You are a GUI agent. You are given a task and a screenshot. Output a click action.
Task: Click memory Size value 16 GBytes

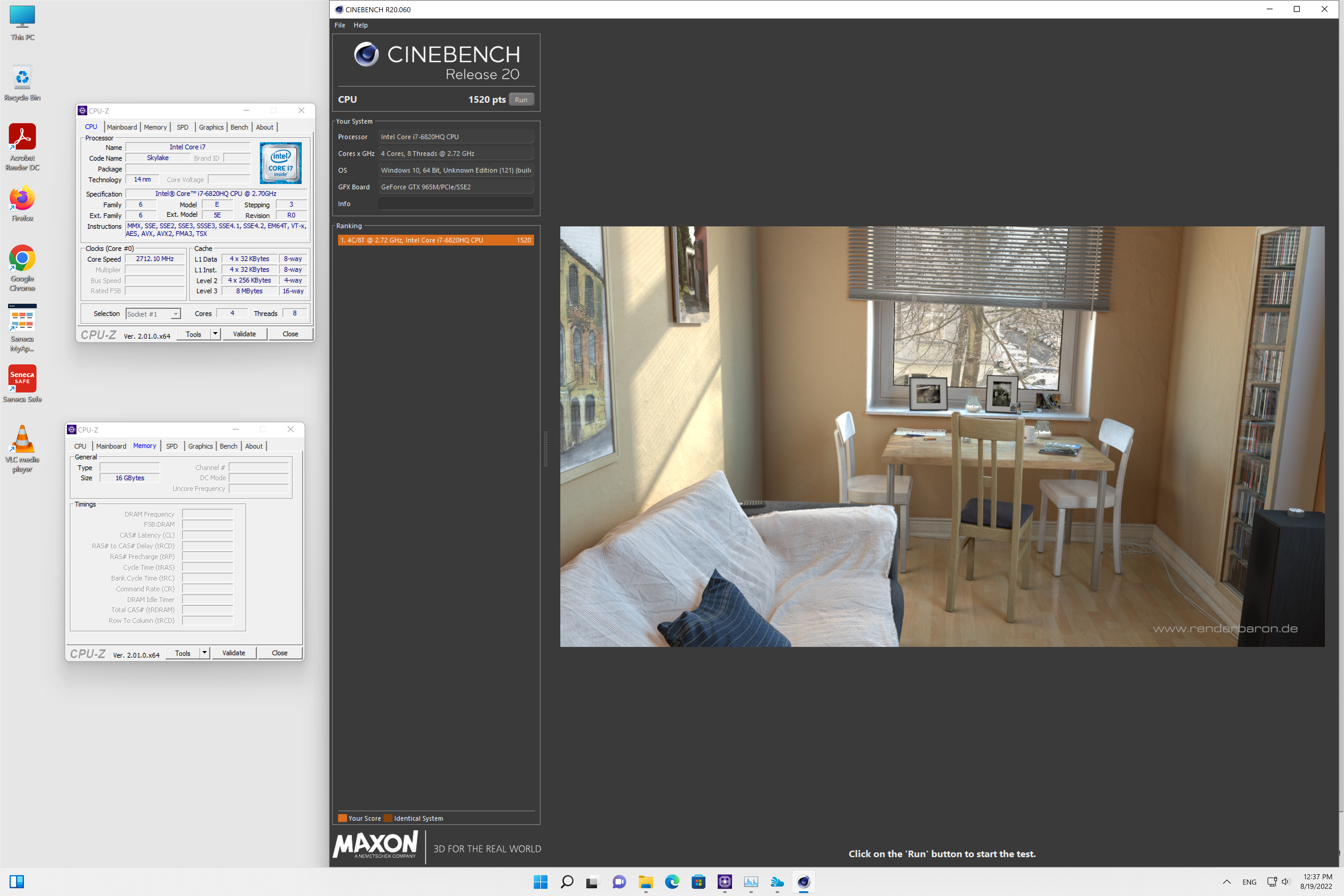130,478
